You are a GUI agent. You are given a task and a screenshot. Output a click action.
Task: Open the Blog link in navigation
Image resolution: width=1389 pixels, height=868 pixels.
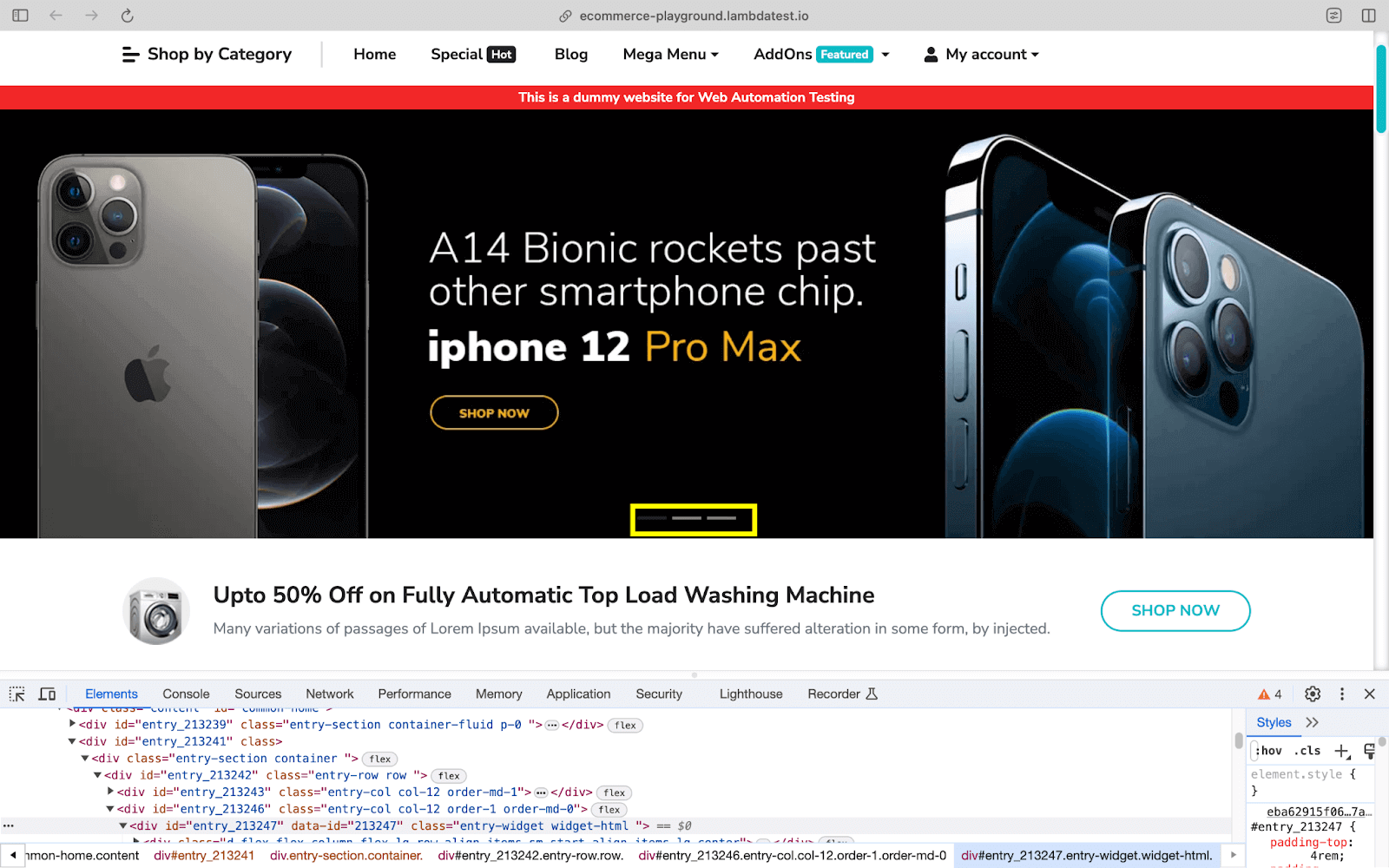[571, 54]
